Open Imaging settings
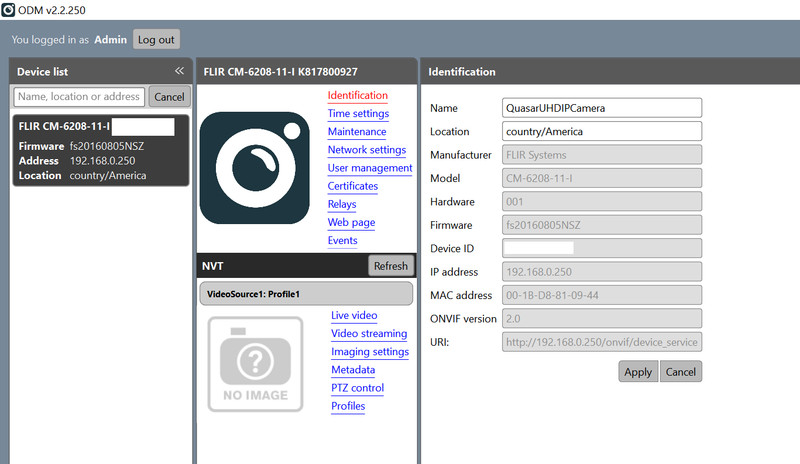The width and height of the screenshot is (800, 464). click(x=370, y=352)
